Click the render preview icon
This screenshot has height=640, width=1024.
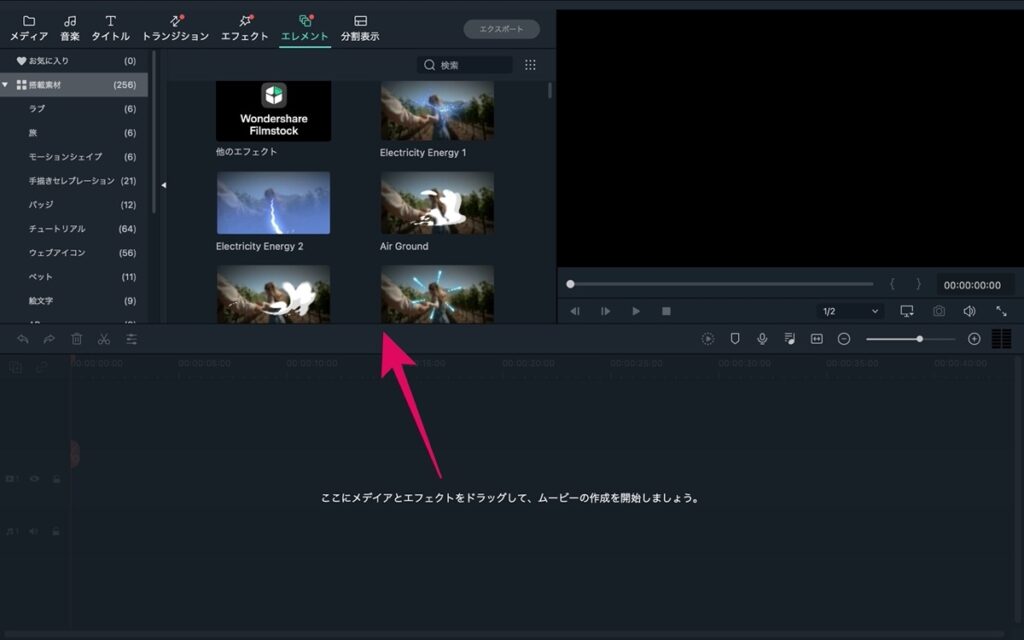(x=708, y=339)
